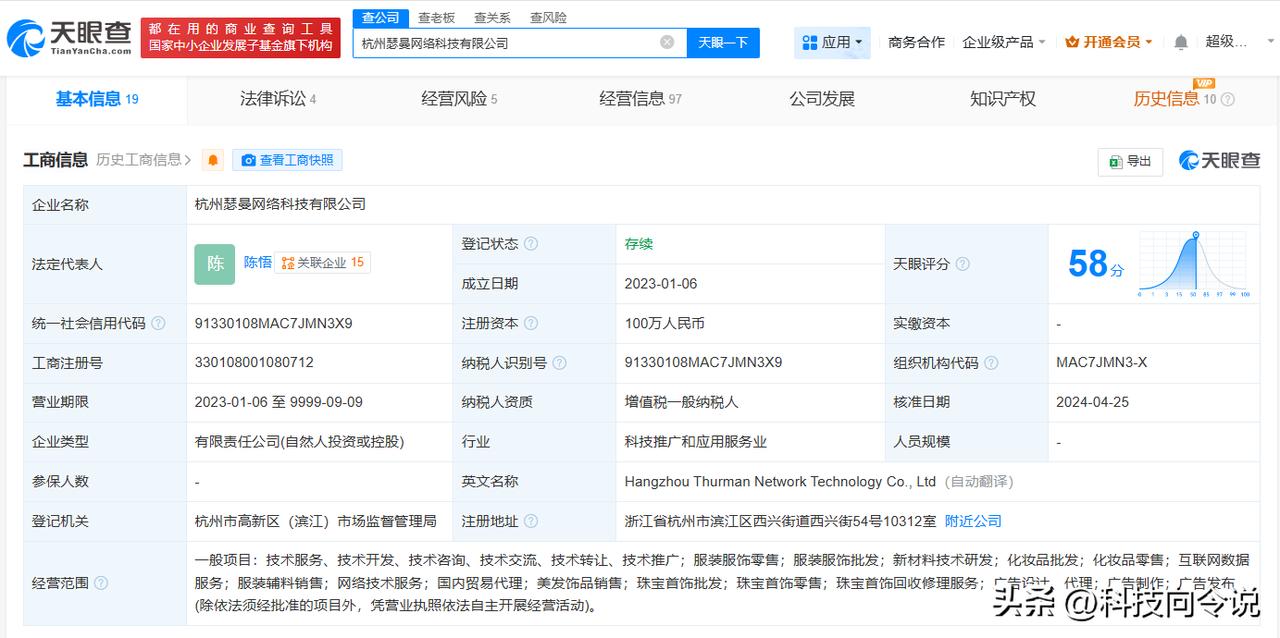Click the 存续 status text
The image size is (1280, 638).
click(639, 244)
